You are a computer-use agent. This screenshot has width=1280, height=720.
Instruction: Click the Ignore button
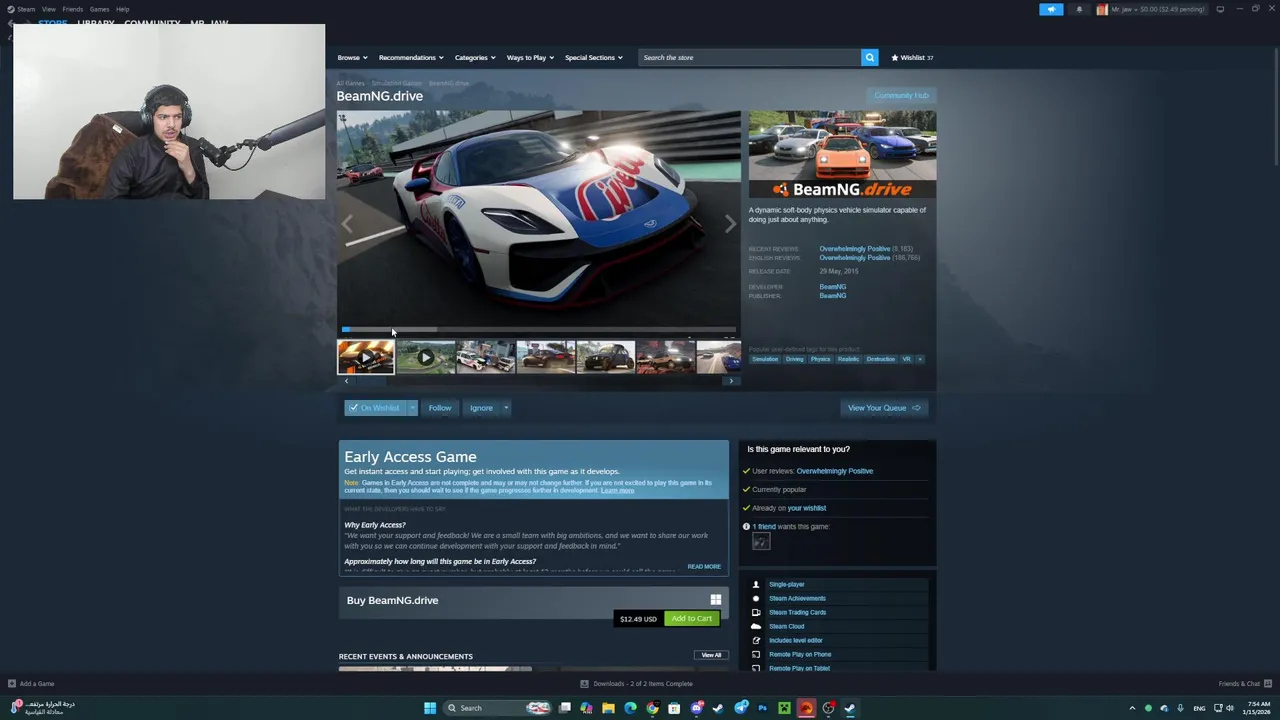click(481, 408)
